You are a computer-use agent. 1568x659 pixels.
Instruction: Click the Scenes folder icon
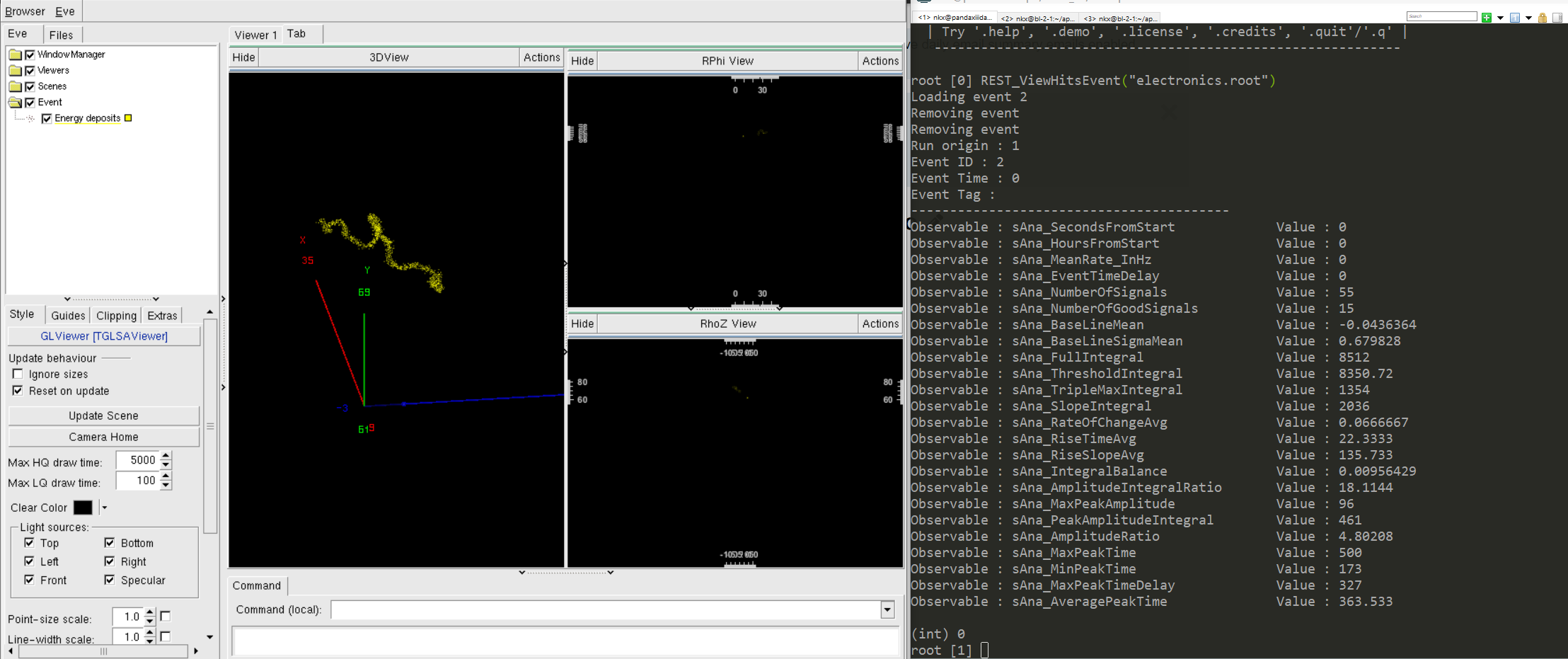tap(15, 86)
